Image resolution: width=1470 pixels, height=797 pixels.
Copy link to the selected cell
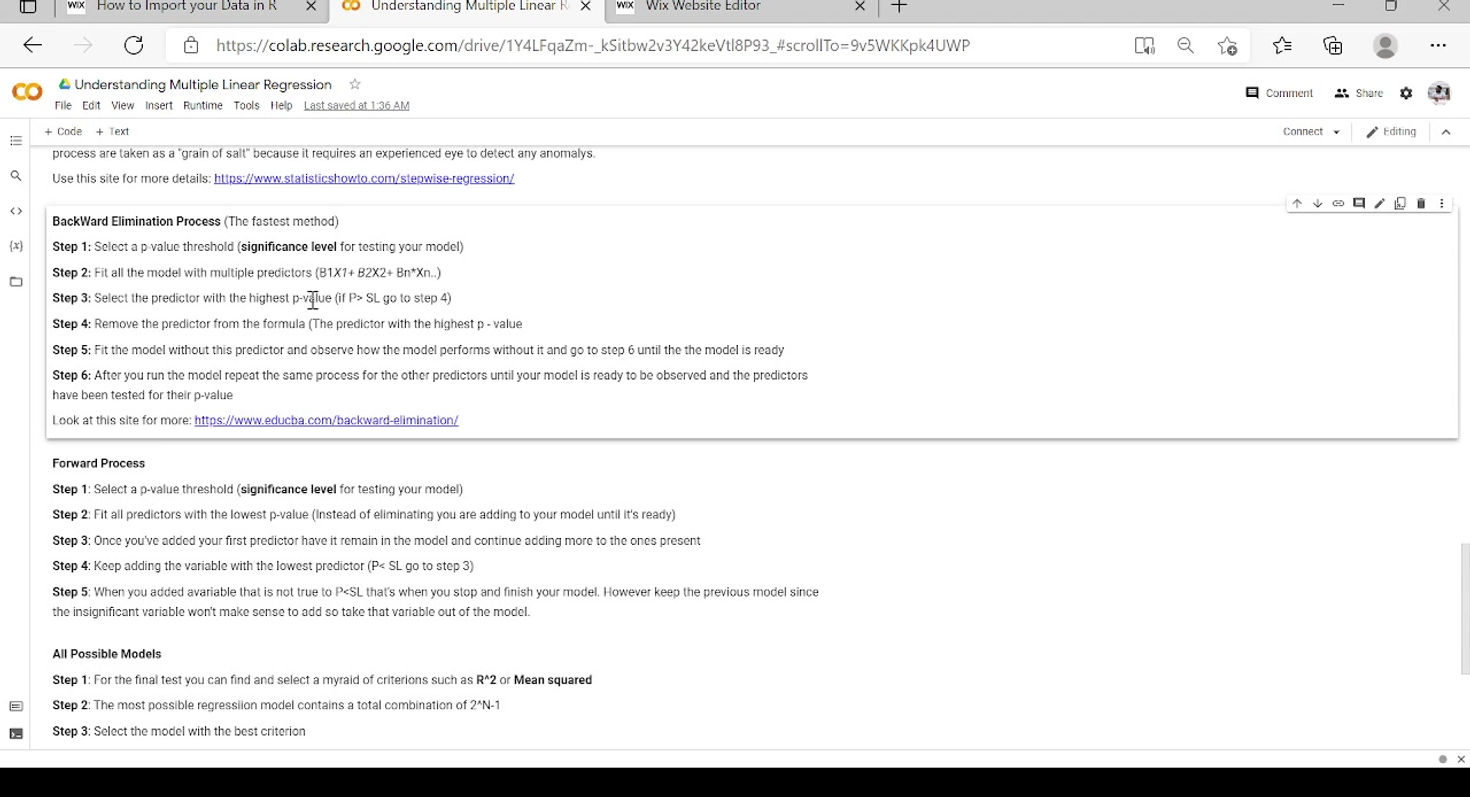click(x=1338, y=204)
